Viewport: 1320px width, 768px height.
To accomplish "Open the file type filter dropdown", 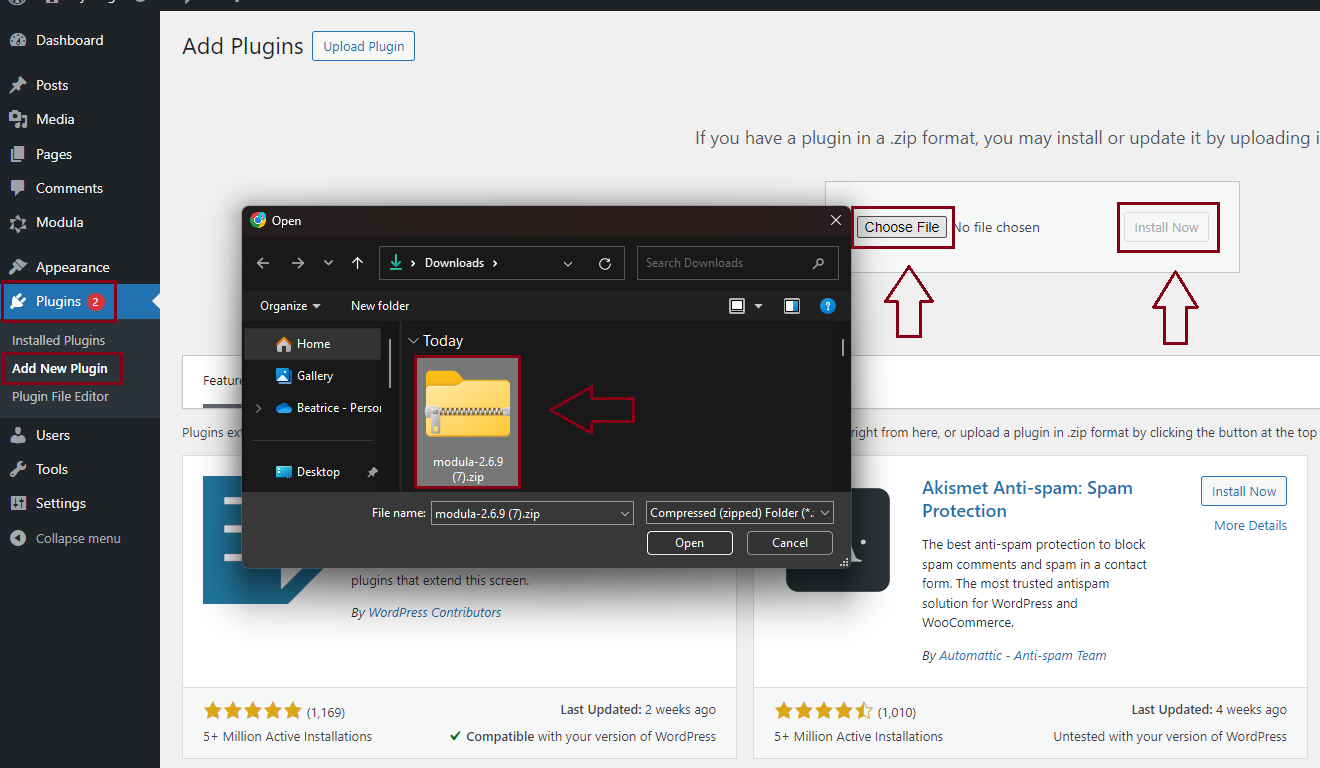I will [739, 513].
